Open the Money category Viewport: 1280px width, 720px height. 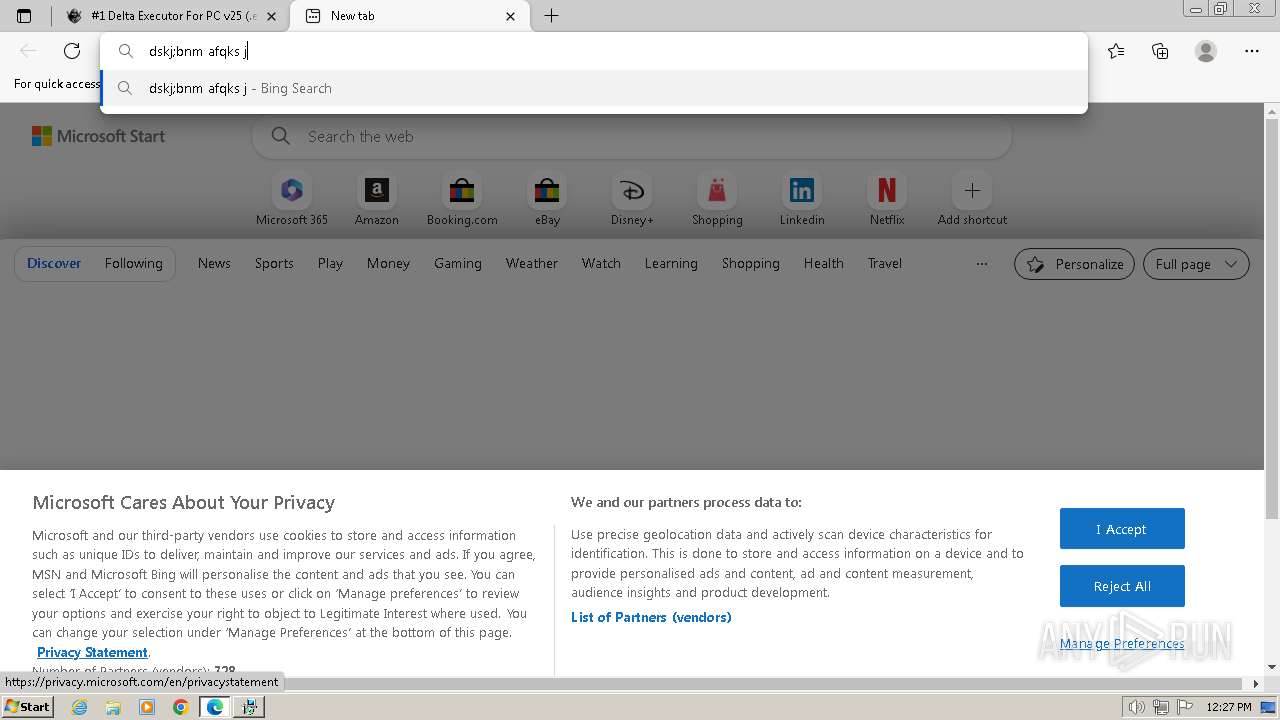(x=388, y=263)
